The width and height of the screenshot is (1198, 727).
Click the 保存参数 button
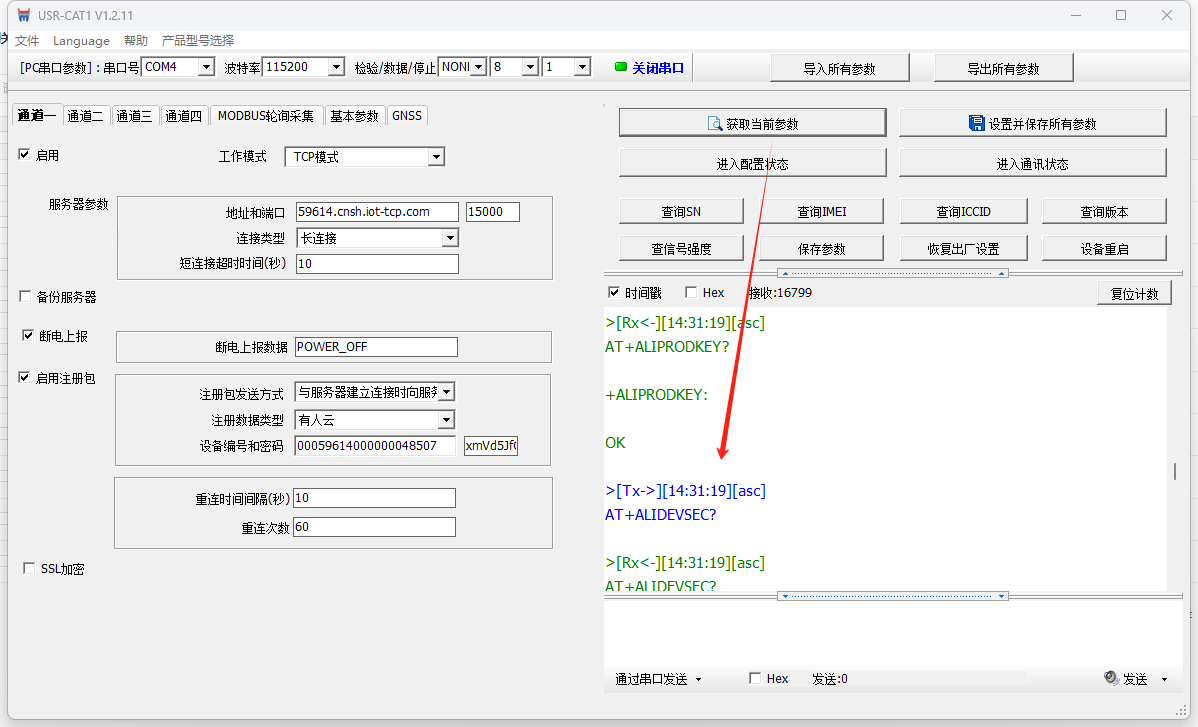click(x=822, y=249)
